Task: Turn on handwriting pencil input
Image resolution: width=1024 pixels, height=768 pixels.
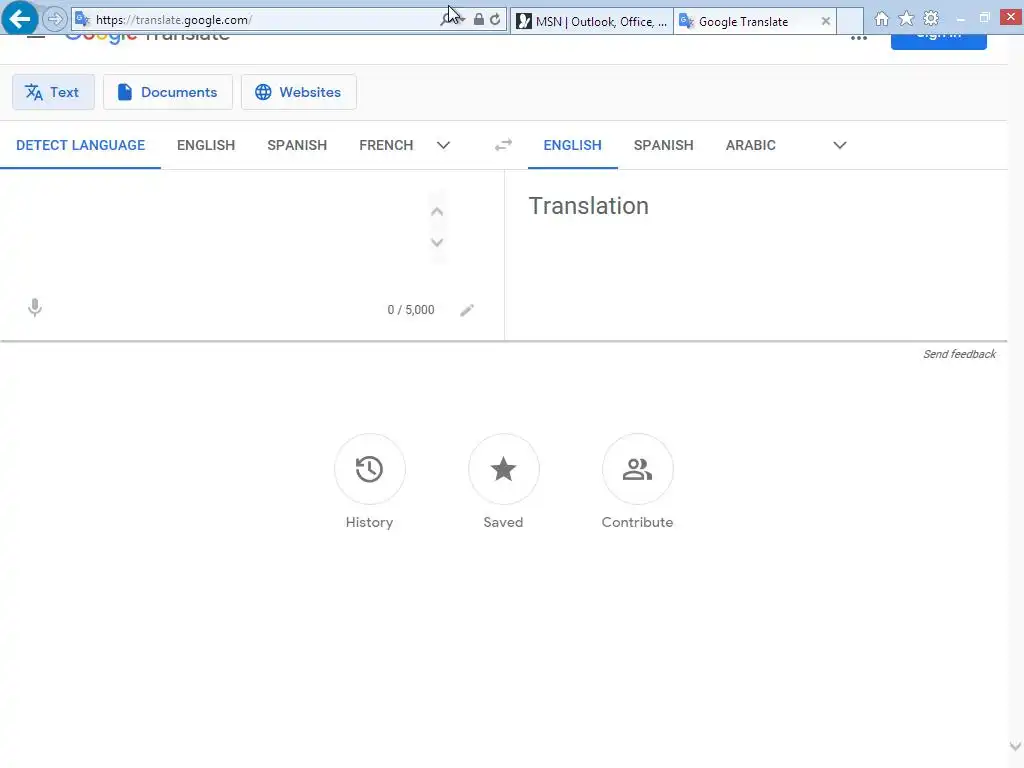Action: click(467, 310)
